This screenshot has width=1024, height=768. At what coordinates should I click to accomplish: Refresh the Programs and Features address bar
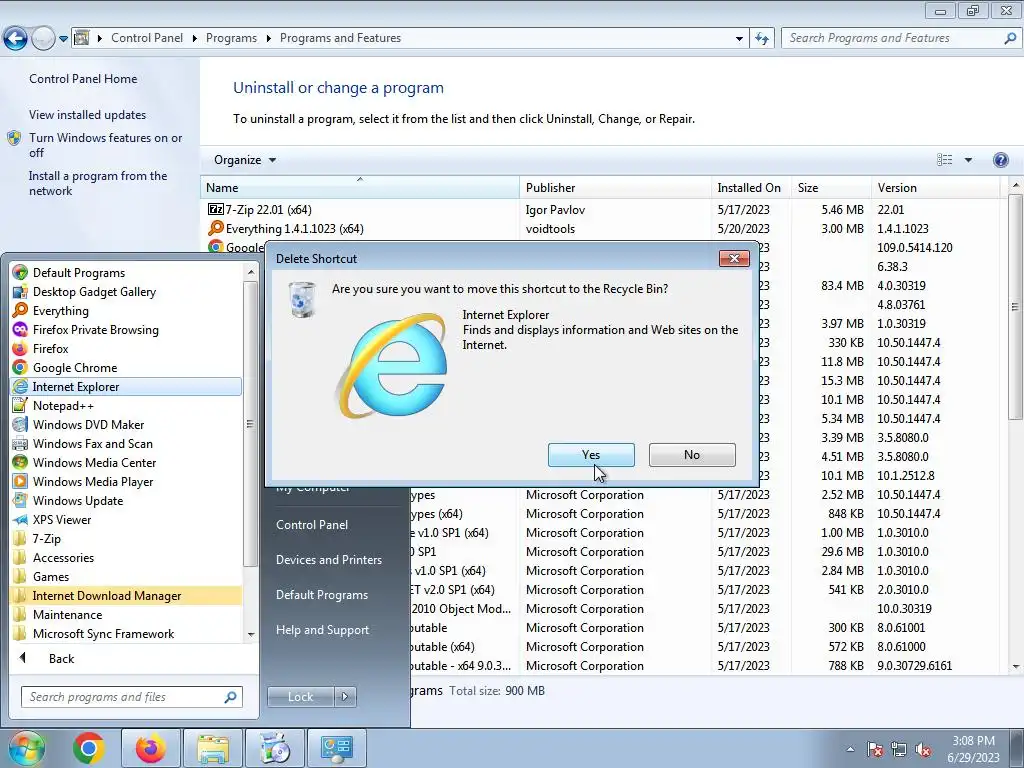pyautogui.click(x=761, y=38)
